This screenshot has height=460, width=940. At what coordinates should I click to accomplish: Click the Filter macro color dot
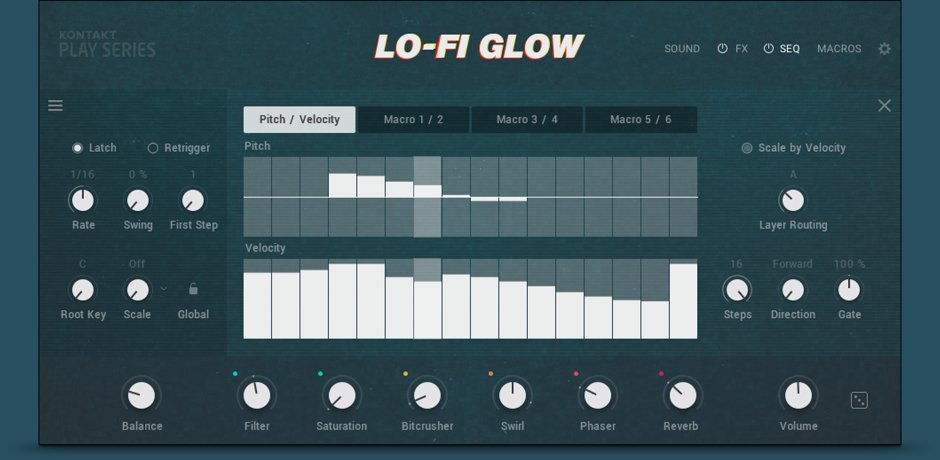235,374
